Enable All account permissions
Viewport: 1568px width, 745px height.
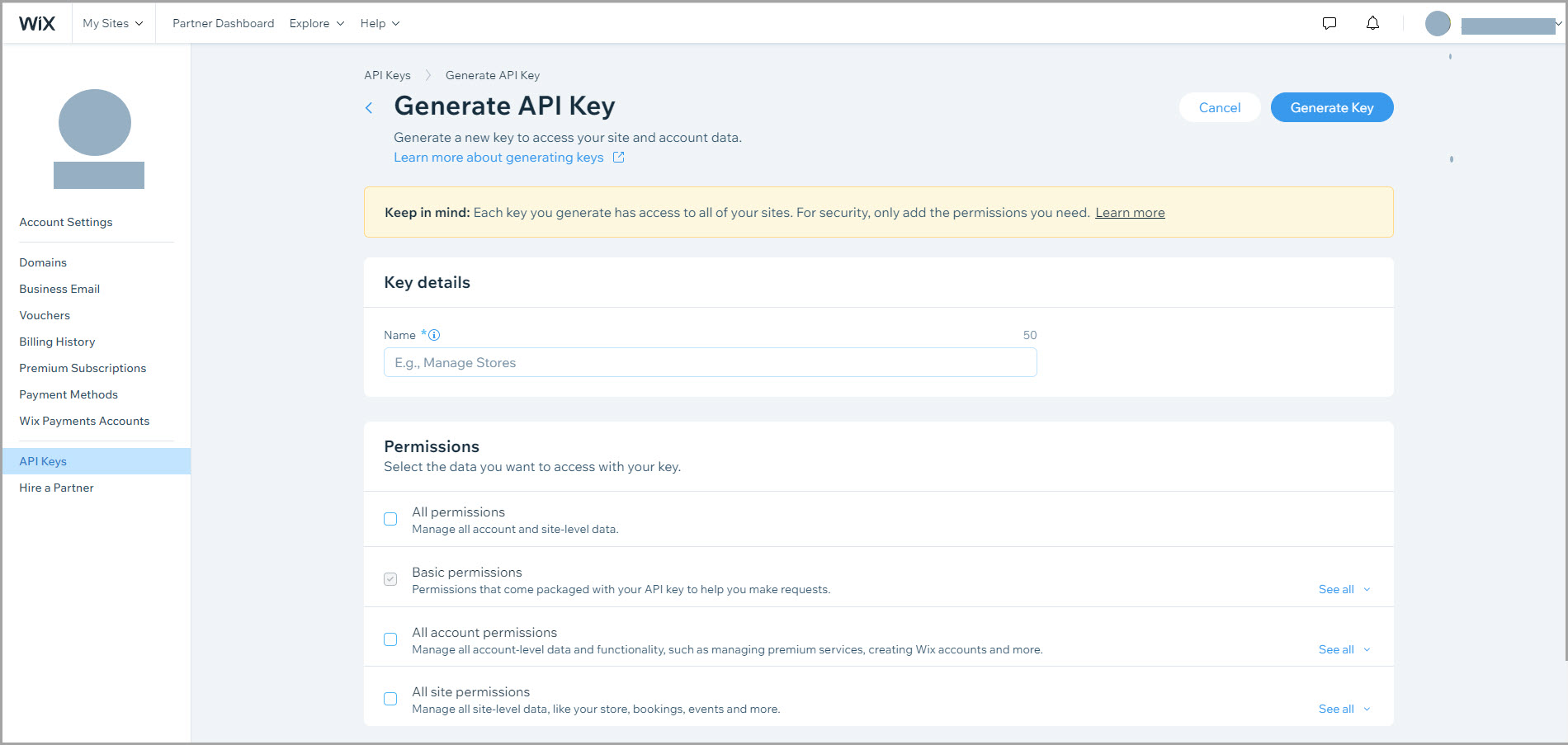point(390,639)
